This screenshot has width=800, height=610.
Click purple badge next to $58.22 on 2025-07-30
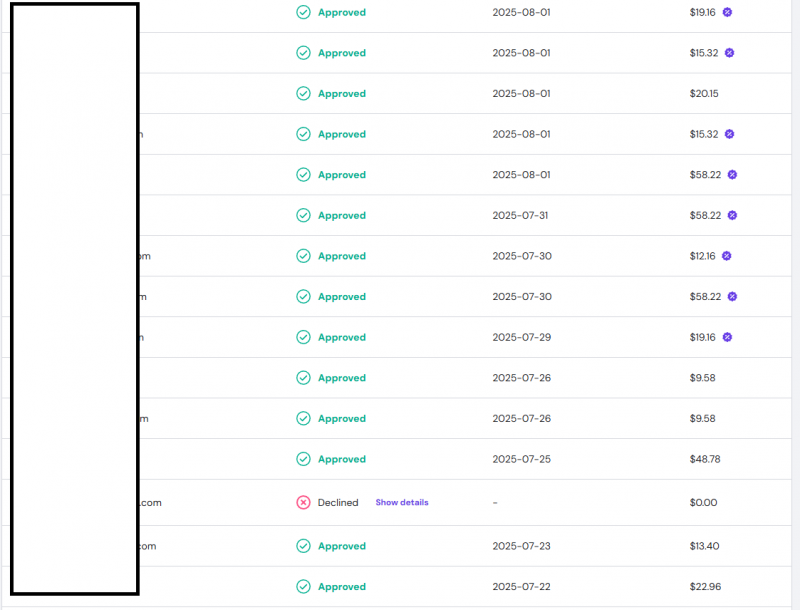point(732,296)
